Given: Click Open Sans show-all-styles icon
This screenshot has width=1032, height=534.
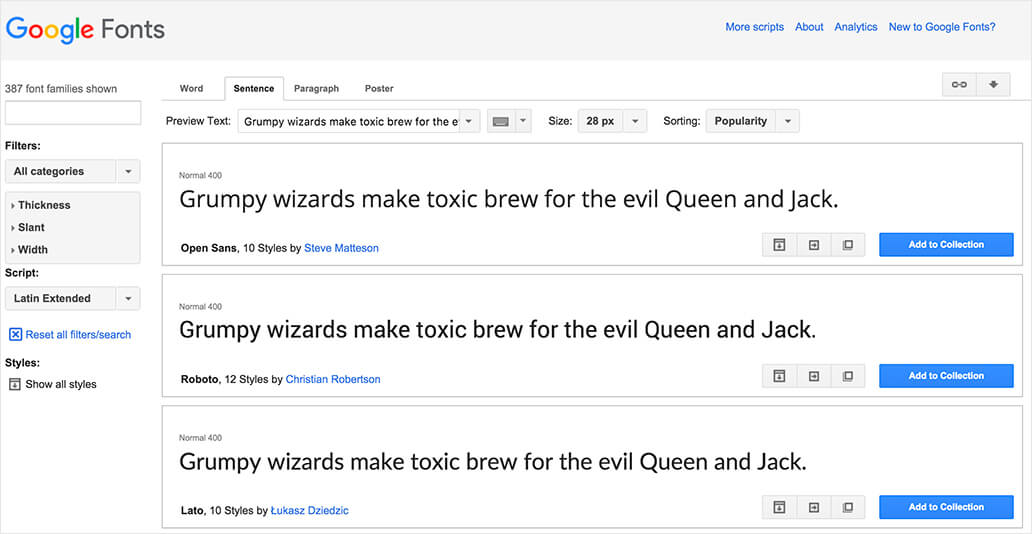Looking at the screenshot, I should click(x=779, y=245).
